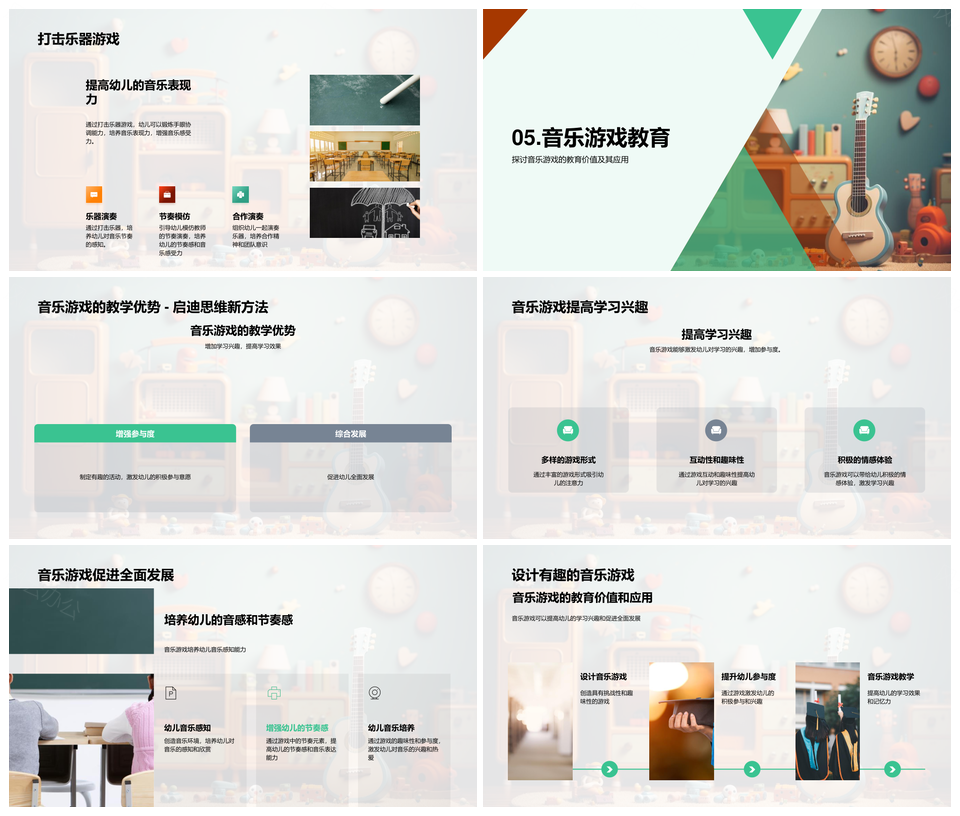
Task: Select the gray 综合发展 tab header
Action: (350, 434)
